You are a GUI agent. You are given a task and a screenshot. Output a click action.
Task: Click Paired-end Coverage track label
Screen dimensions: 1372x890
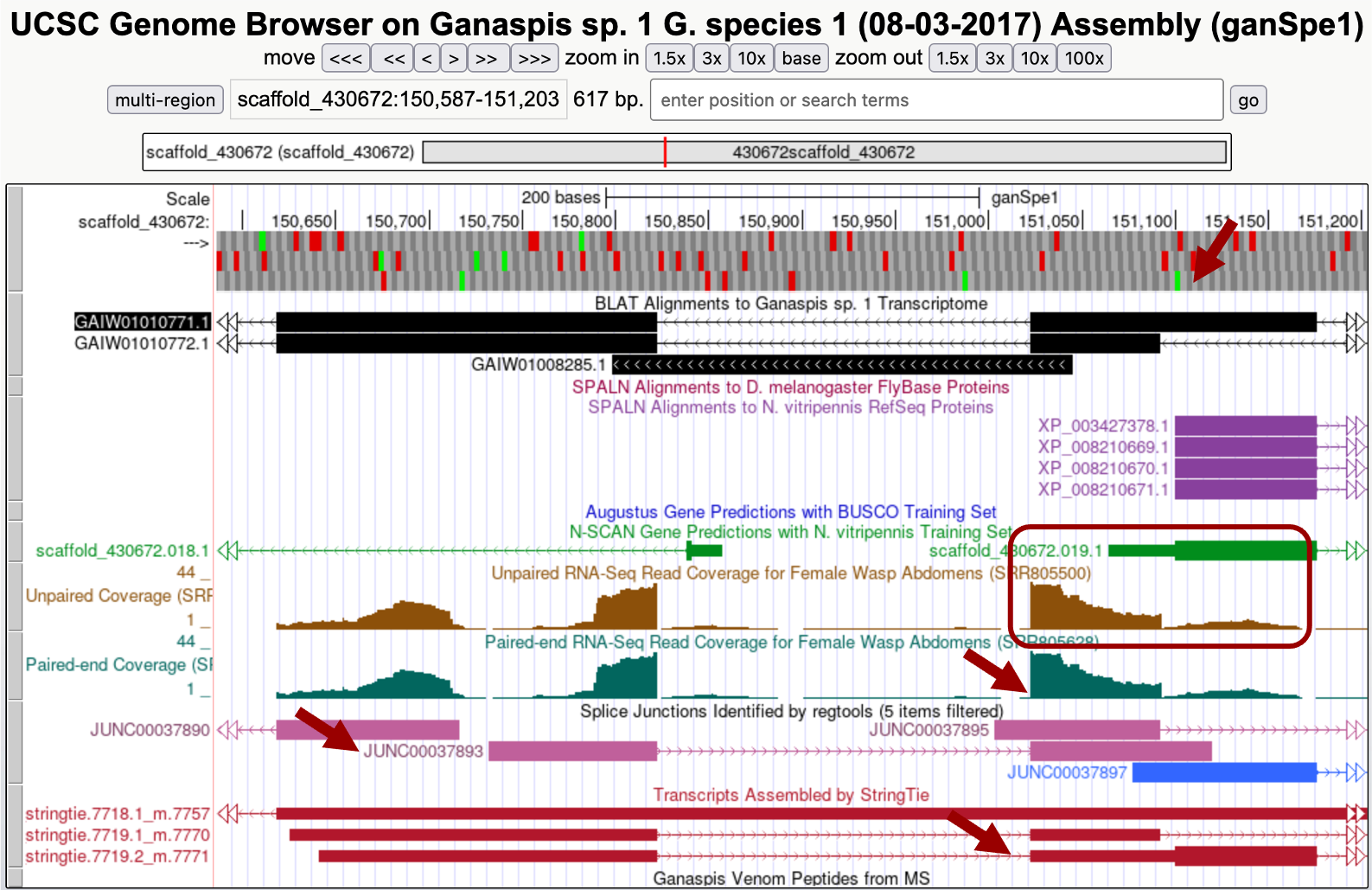click(118, 664)
